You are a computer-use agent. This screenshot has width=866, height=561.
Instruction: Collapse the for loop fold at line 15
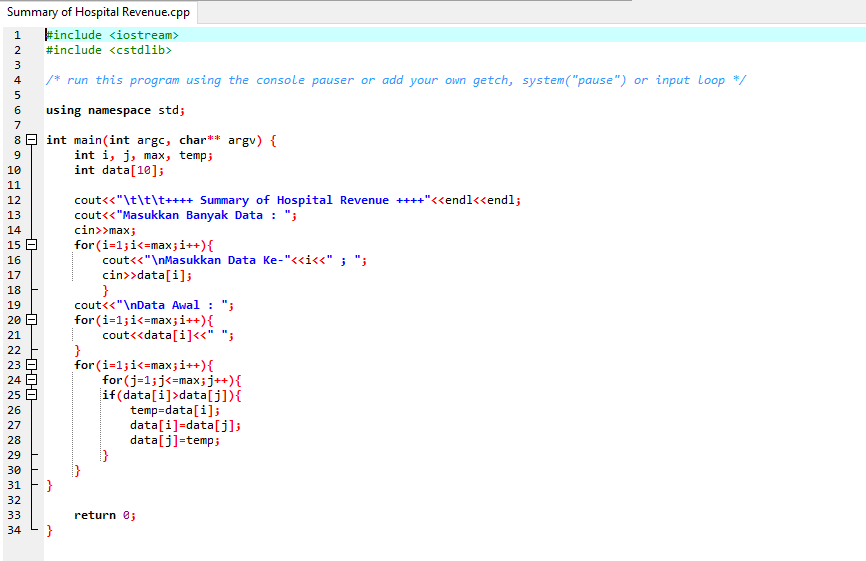(32, 245)
